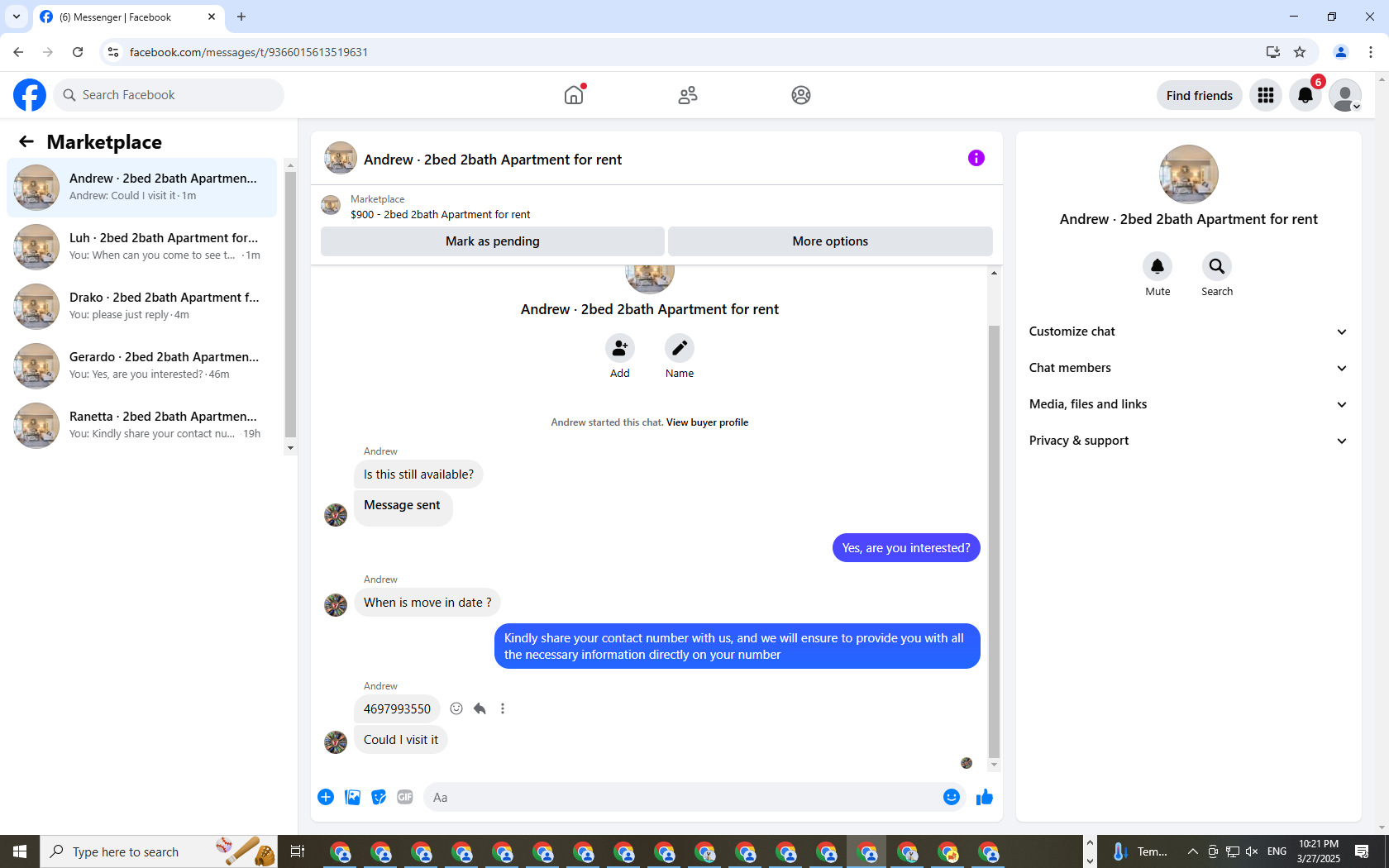Open a new browser tab
Screen dimensions: 1389x868
pos(241,17)
